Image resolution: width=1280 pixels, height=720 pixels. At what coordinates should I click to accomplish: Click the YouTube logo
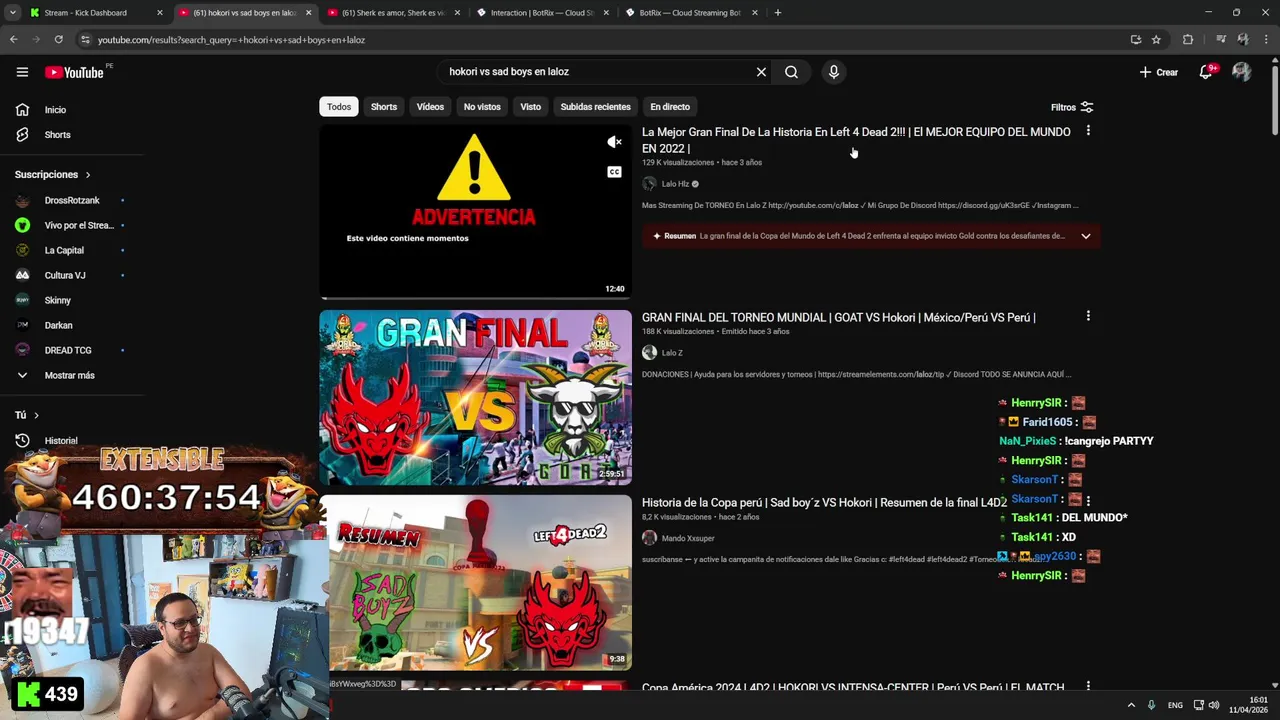(75, 72)
